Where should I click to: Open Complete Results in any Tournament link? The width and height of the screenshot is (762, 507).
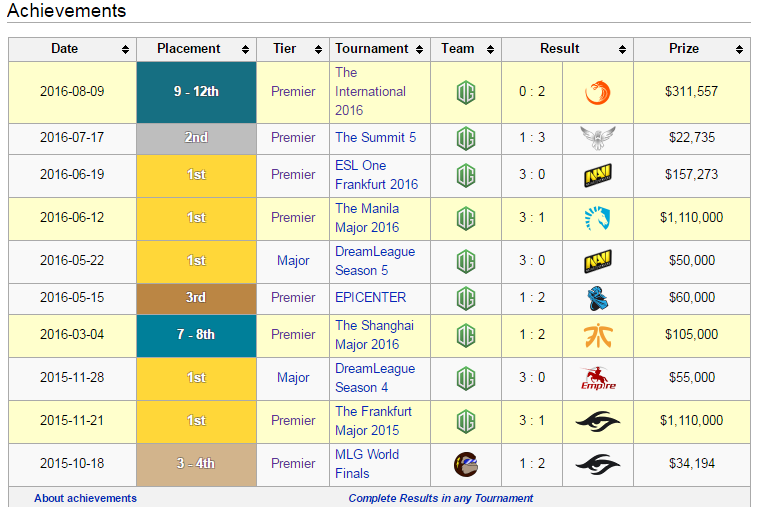[440, 498]
